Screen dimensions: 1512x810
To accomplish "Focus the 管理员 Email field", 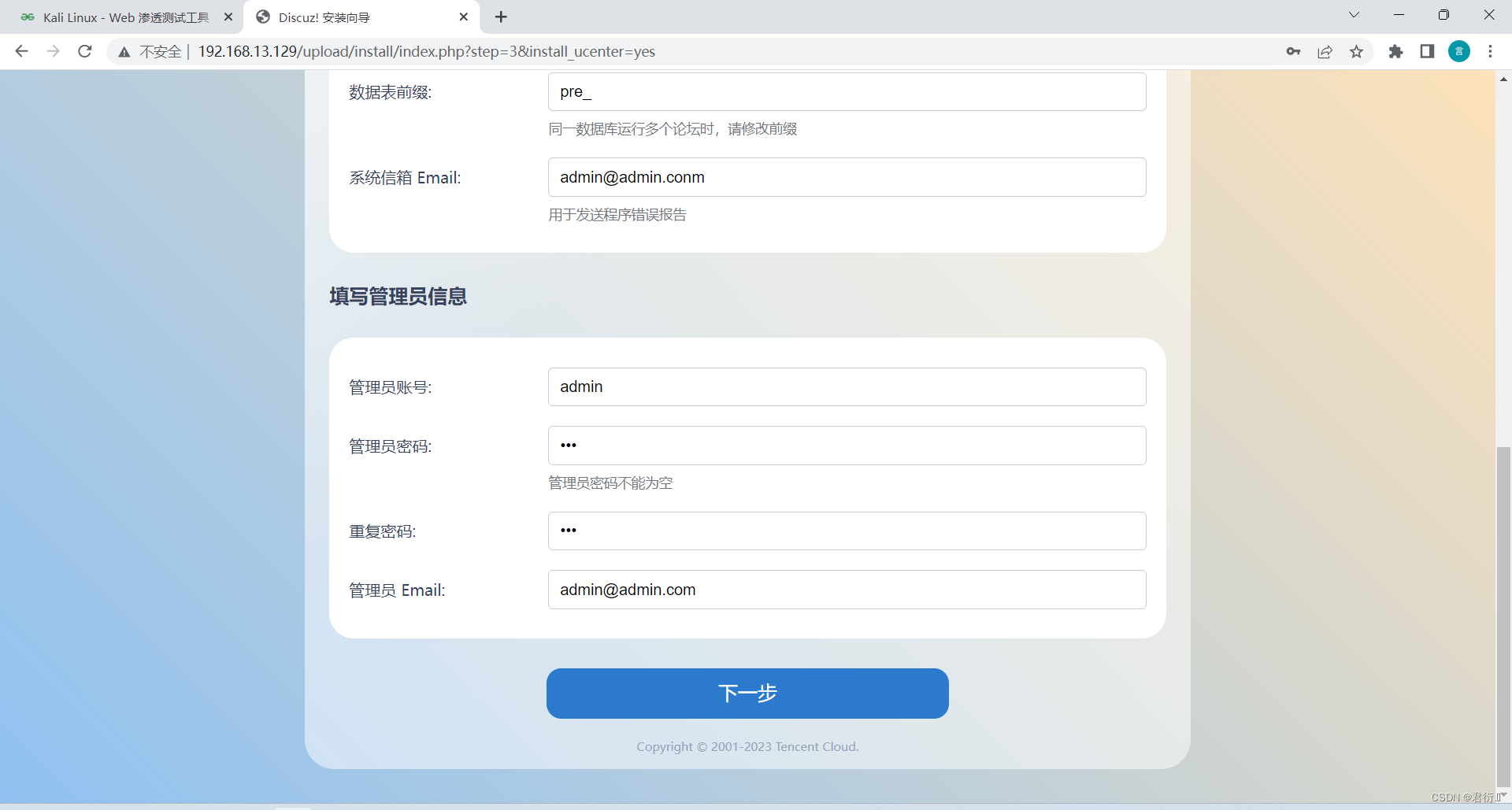I will coord(847,590).
